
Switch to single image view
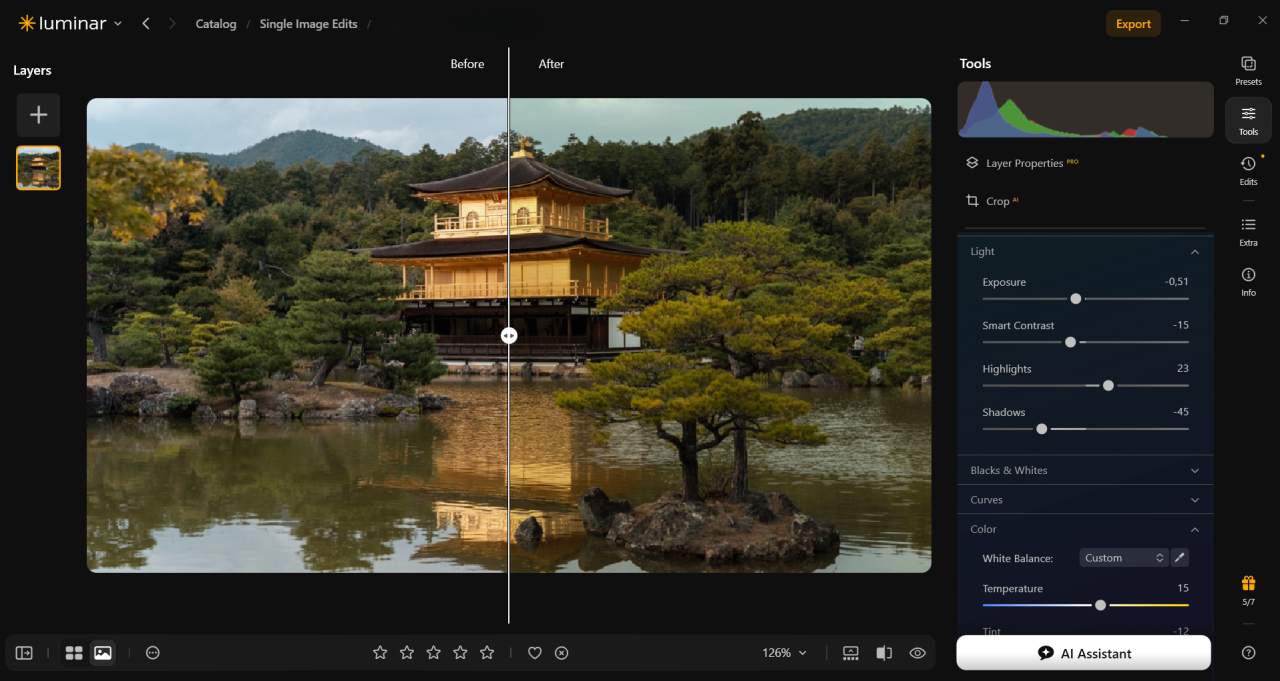click(x=102, y=653)
